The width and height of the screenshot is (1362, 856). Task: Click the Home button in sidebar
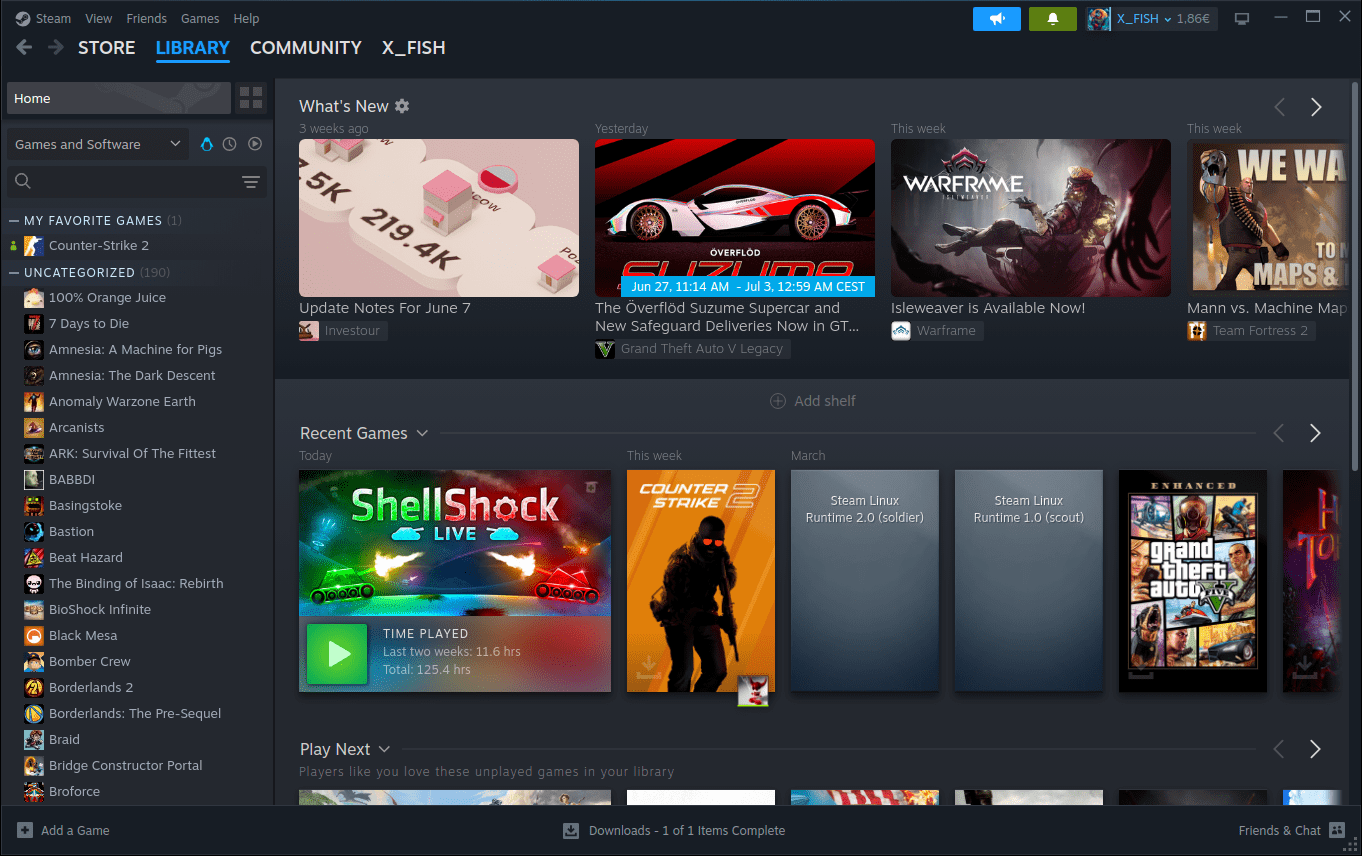click(119, 98)
